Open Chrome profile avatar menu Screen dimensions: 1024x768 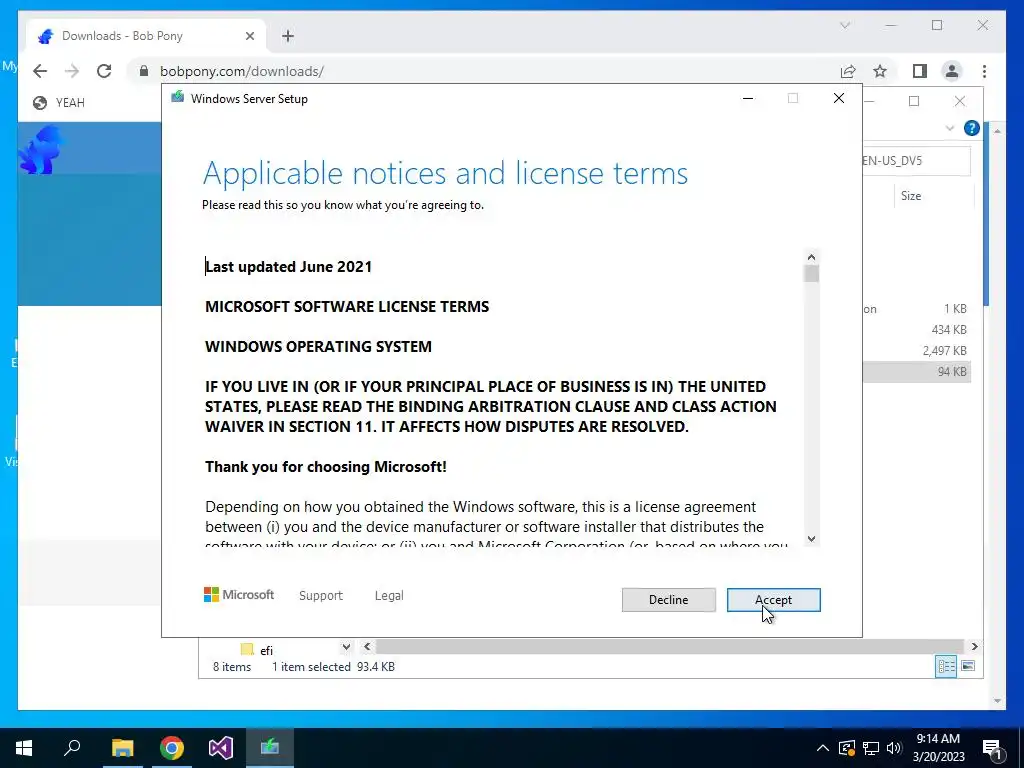[952, 71]
